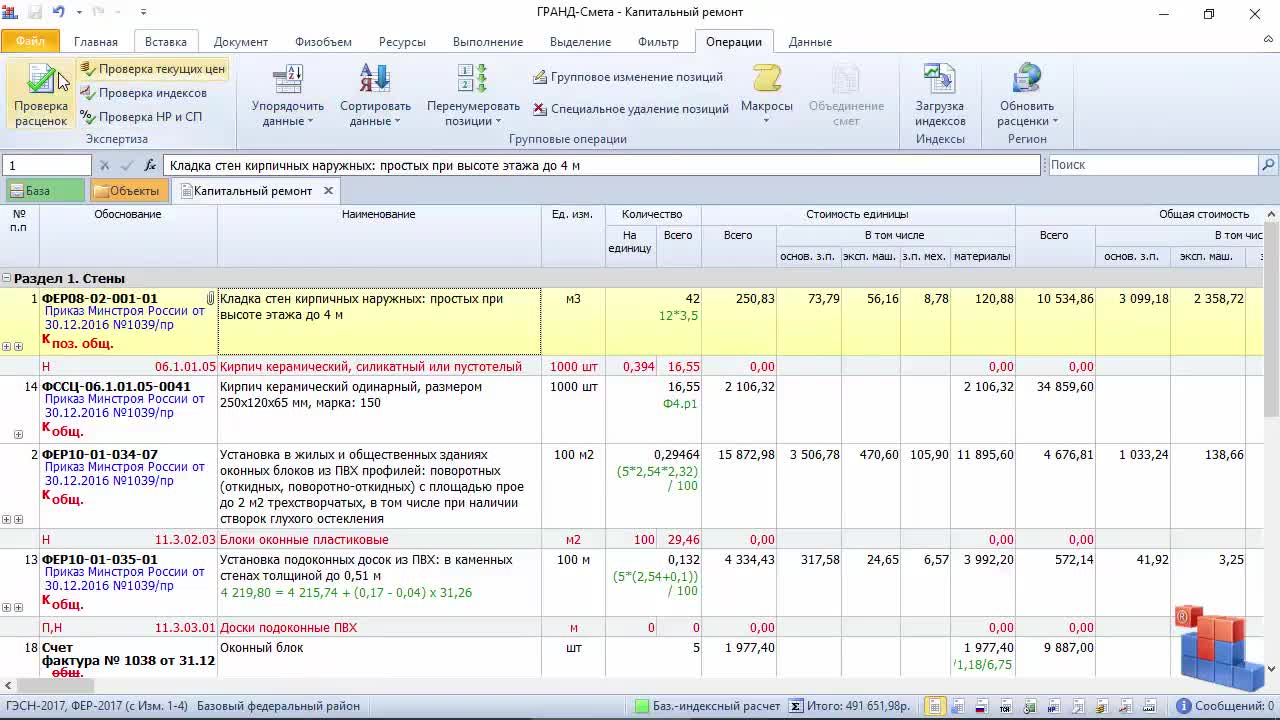This screenshot has width=1280, height=720.
Task: Click the formula bar text field
Action: (x=600, y=165)
